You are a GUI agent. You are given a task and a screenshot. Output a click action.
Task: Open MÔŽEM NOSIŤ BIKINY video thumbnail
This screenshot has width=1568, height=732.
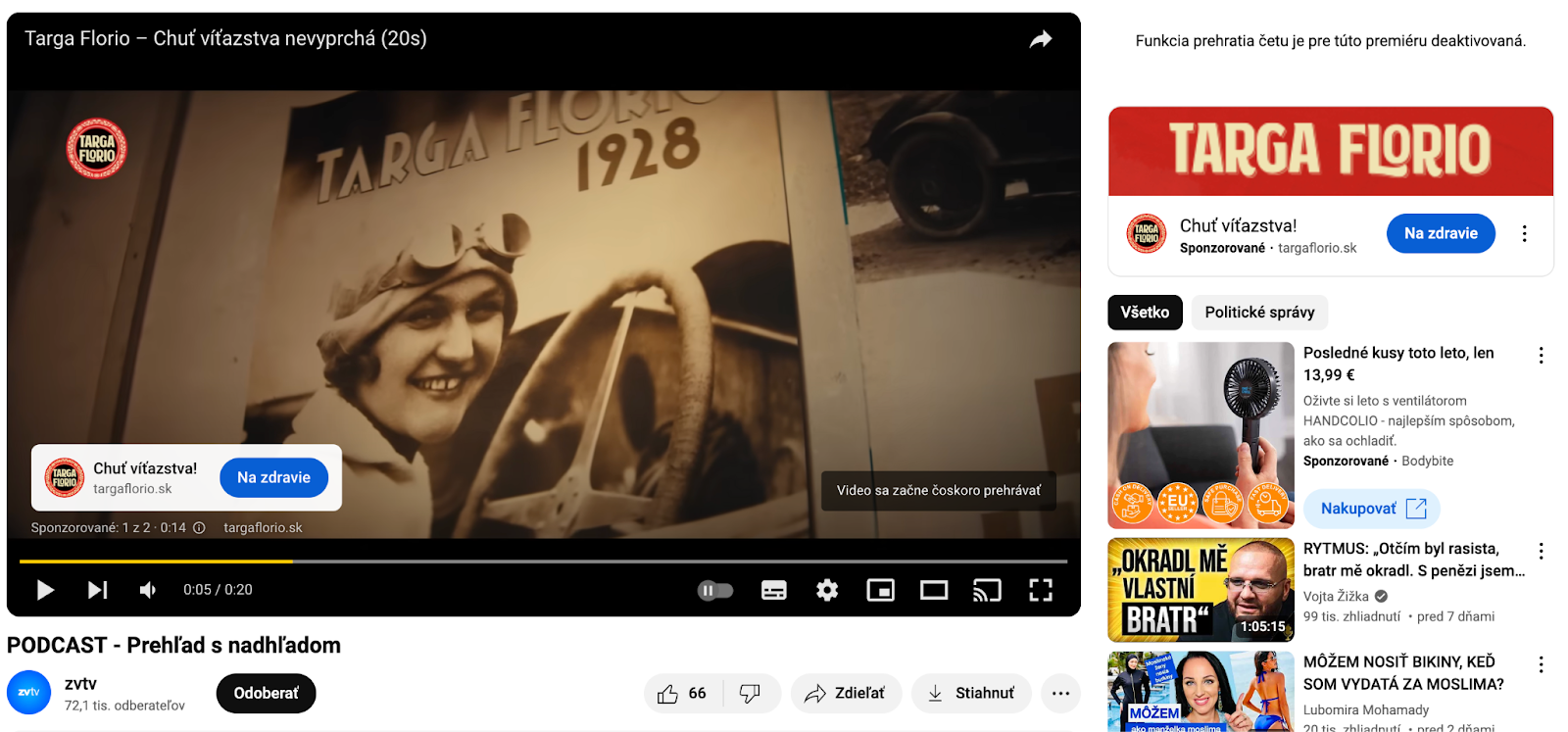1200,692
